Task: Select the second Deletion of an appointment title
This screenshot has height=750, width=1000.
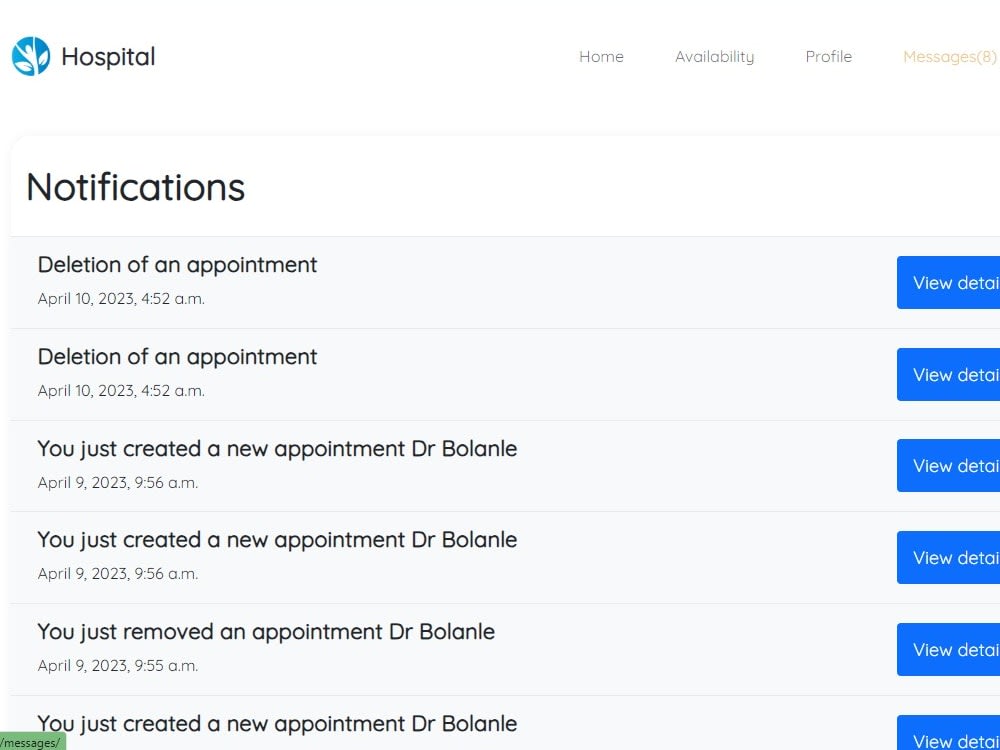Action: pyautogui.click(x=177, y=357)
